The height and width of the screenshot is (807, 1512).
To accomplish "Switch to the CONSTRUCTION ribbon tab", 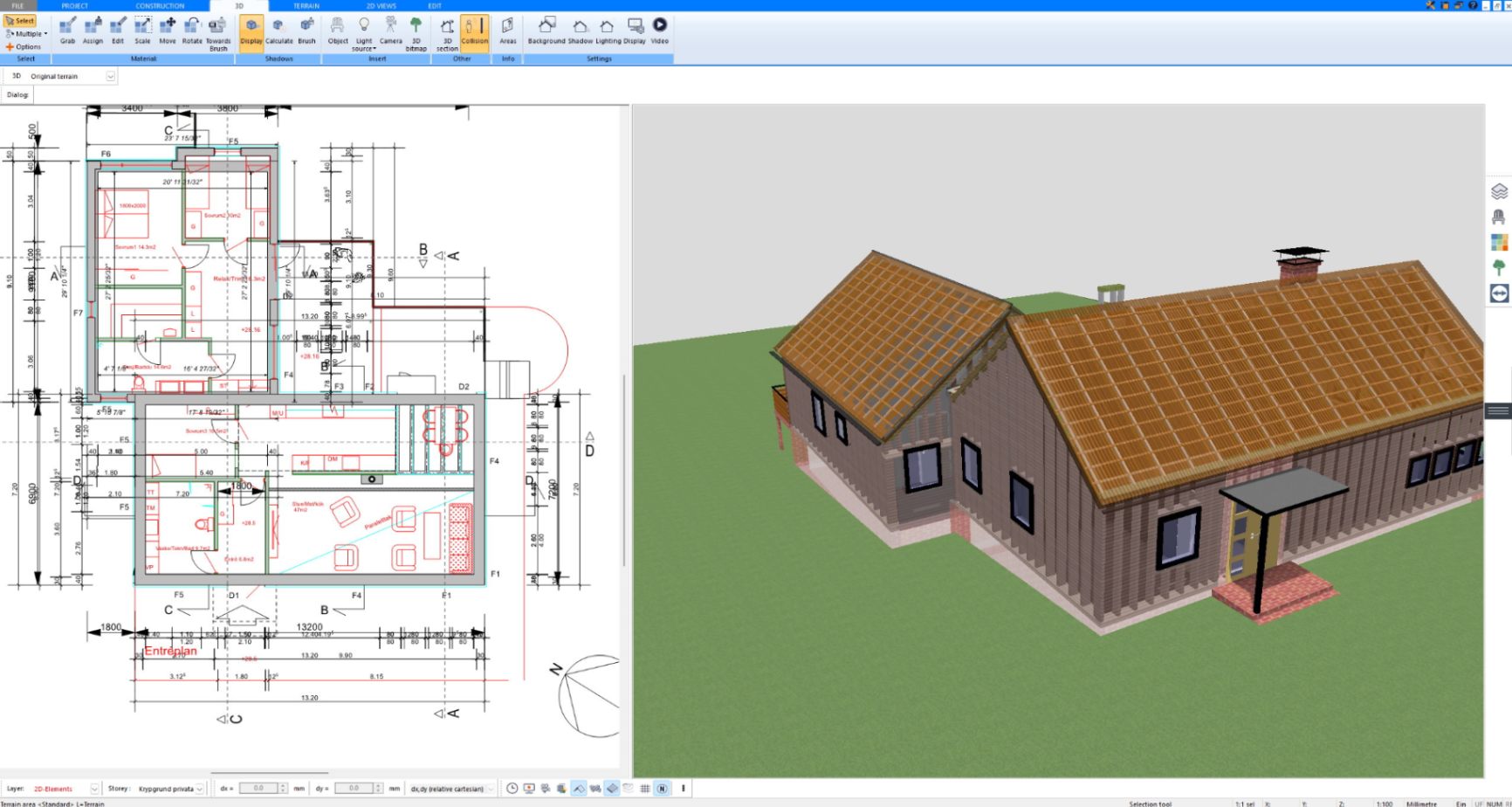I will point(160,5).
